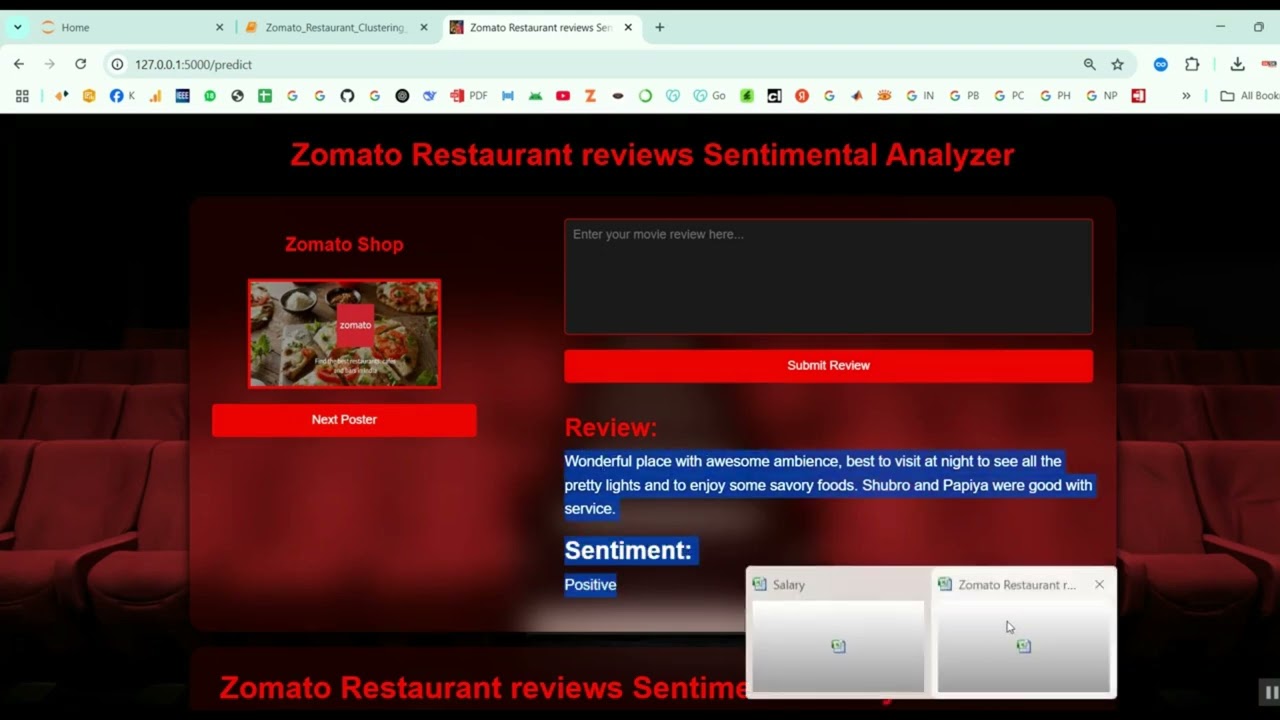The image size is (1280, 720).
Task: Click the Next Poster button
Action: (344, 420)
